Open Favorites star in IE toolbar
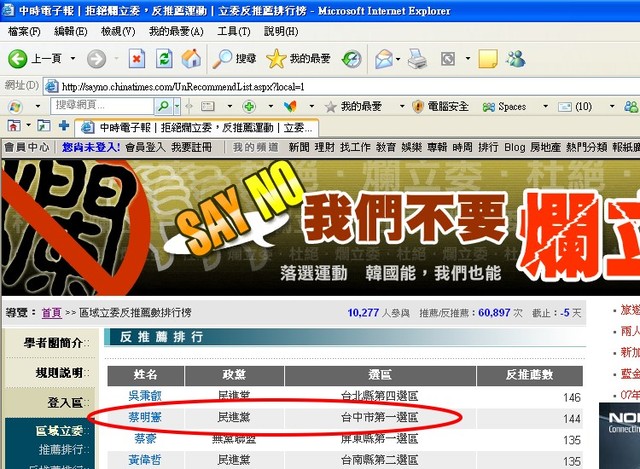This screenshot has height=469, width=640. coord(298,59)
